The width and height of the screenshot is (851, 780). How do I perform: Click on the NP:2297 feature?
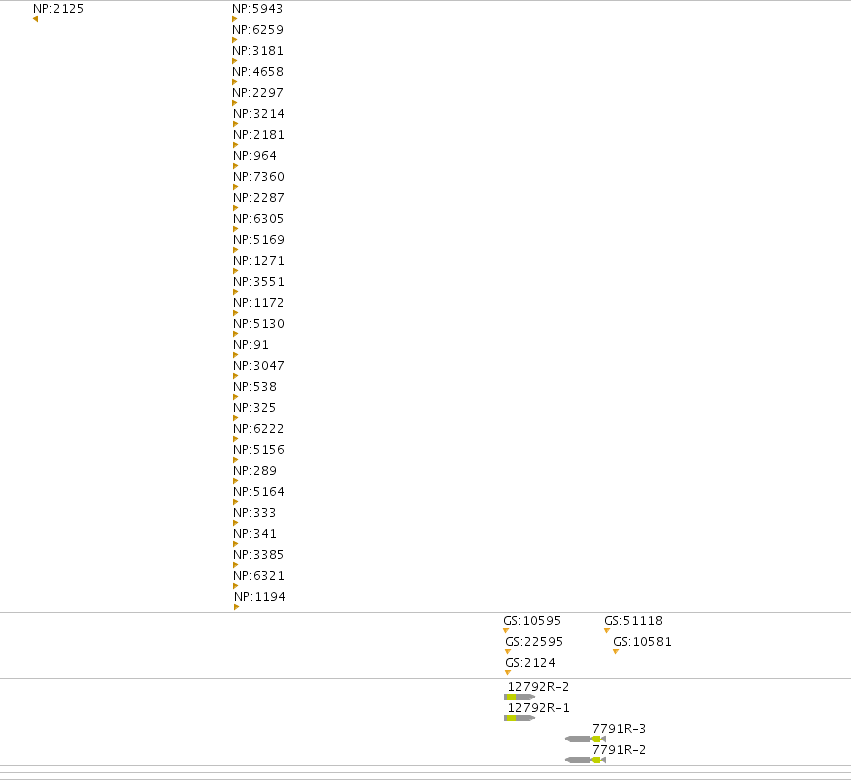[258, 93]
